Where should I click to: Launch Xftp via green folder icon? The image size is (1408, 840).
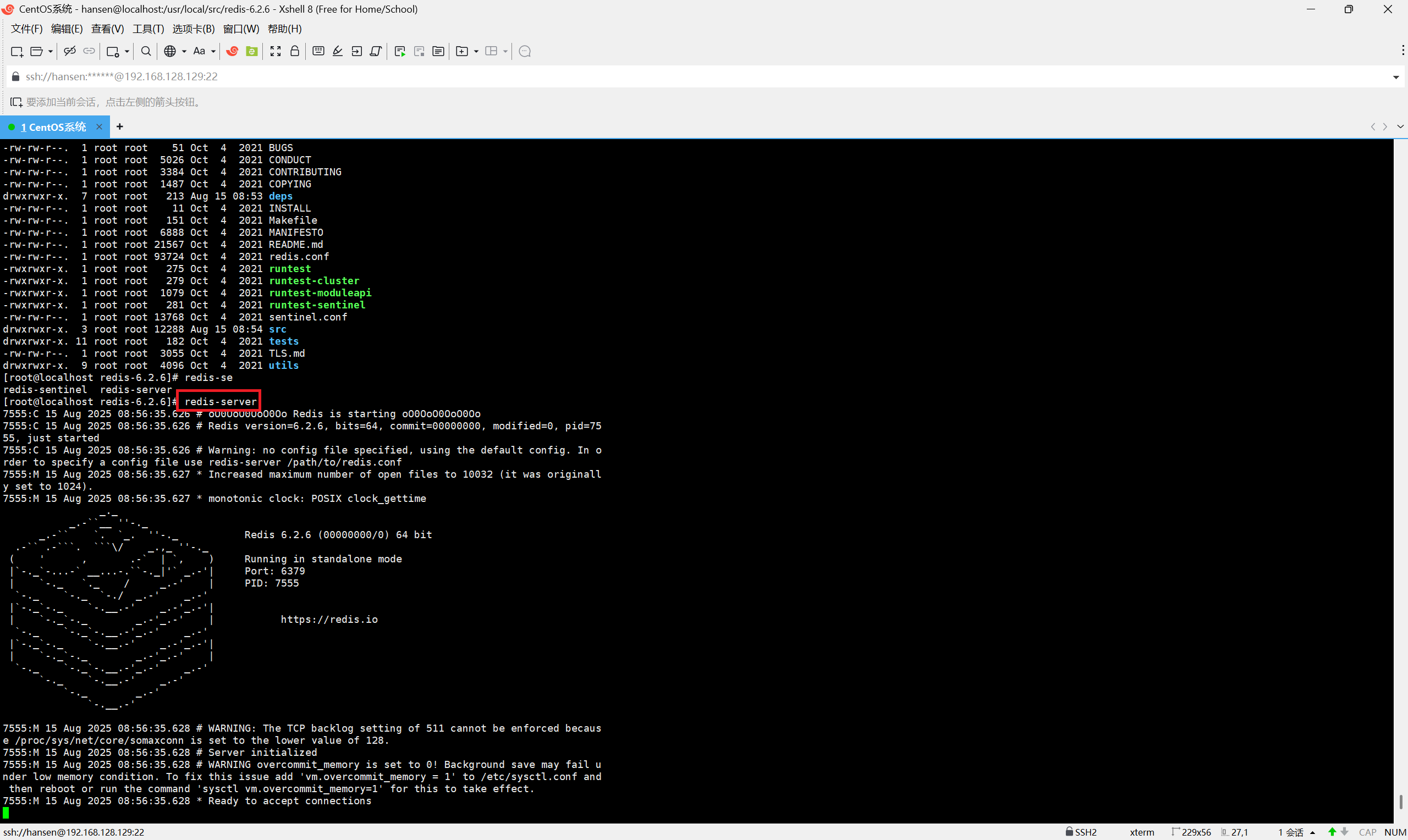point(252,52)
